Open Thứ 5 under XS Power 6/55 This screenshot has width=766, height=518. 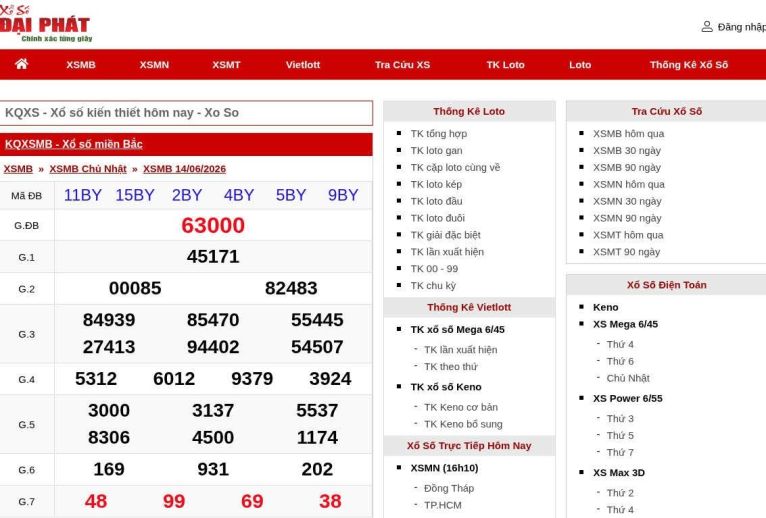coord(620,435)
